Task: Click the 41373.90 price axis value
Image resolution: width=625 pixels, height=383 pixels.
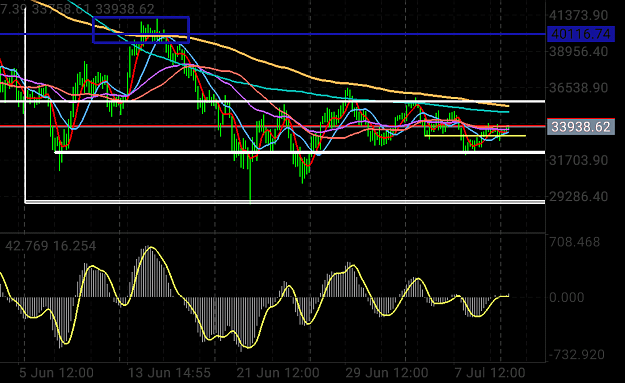Action: [x=579, y=16]
